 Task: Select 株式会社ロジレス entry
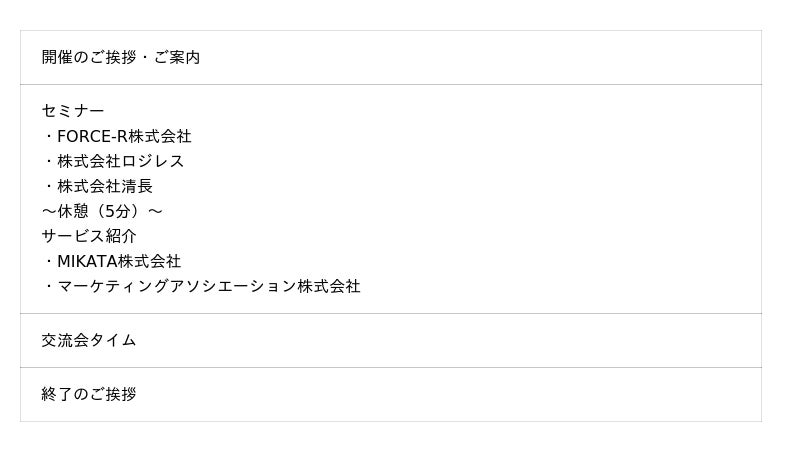[121, 161]
